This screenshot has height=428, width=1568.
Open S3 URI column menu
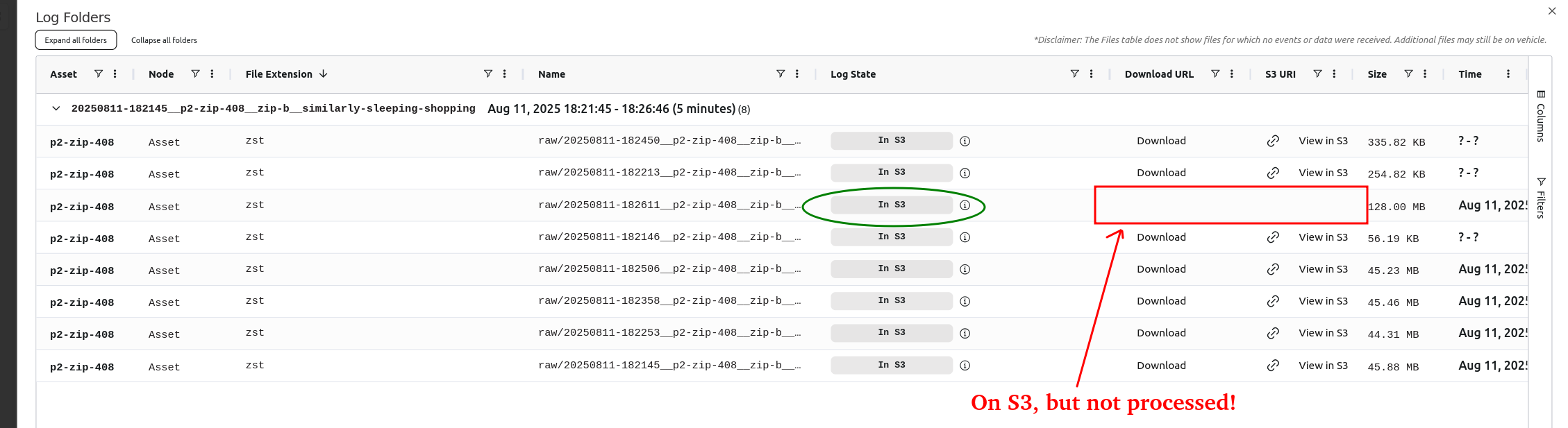1334,74
